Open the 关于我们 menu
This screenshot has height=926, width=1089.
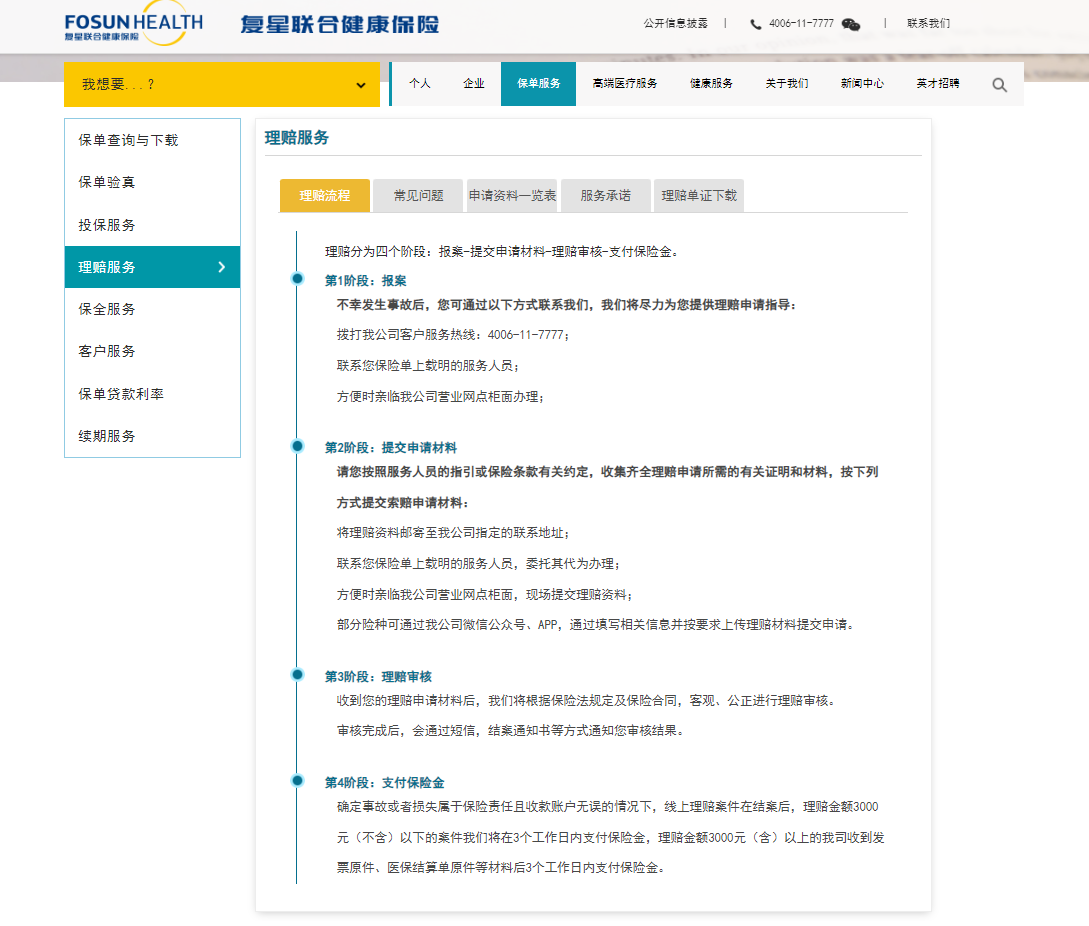(787, 83)
